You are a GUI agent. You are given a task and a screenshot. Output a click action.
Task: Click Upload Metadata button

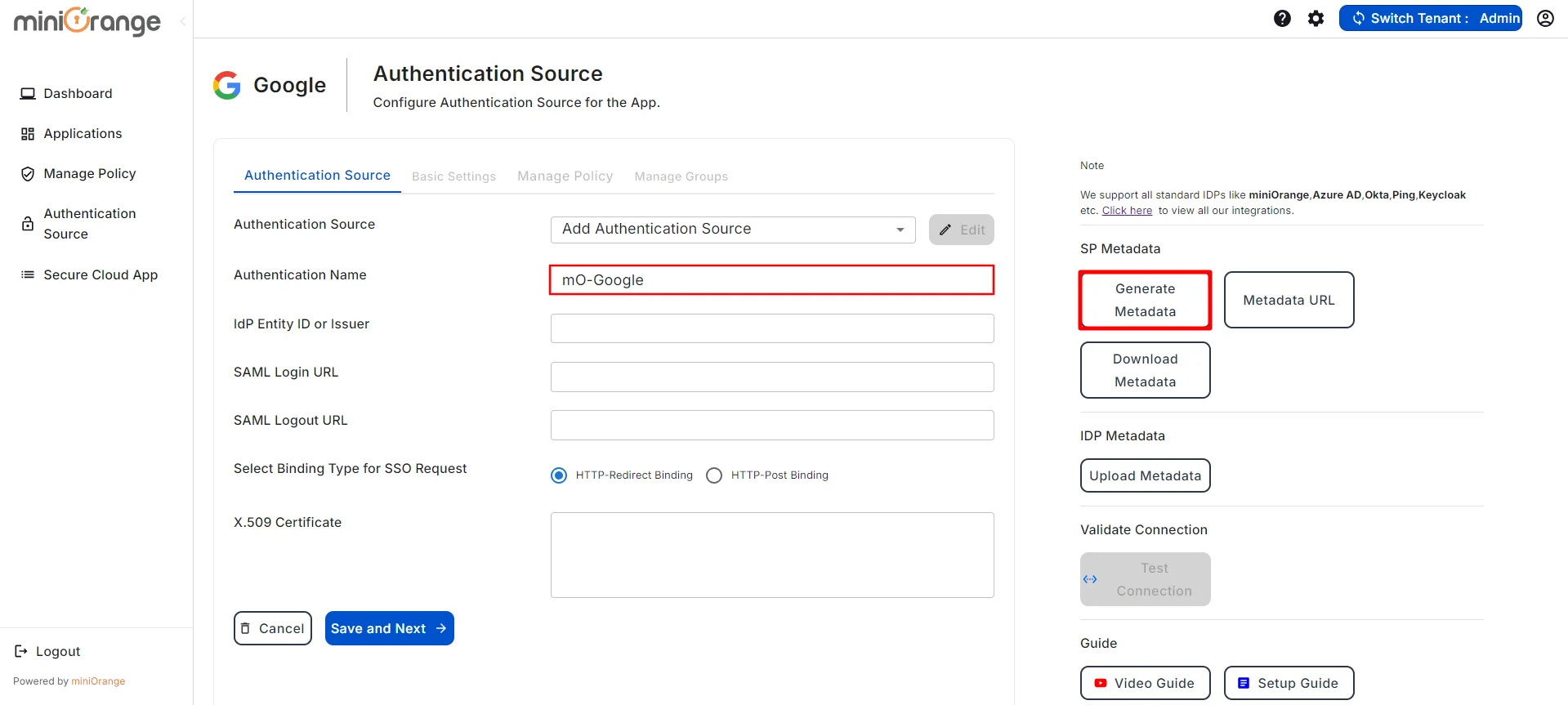[1145, 475]
